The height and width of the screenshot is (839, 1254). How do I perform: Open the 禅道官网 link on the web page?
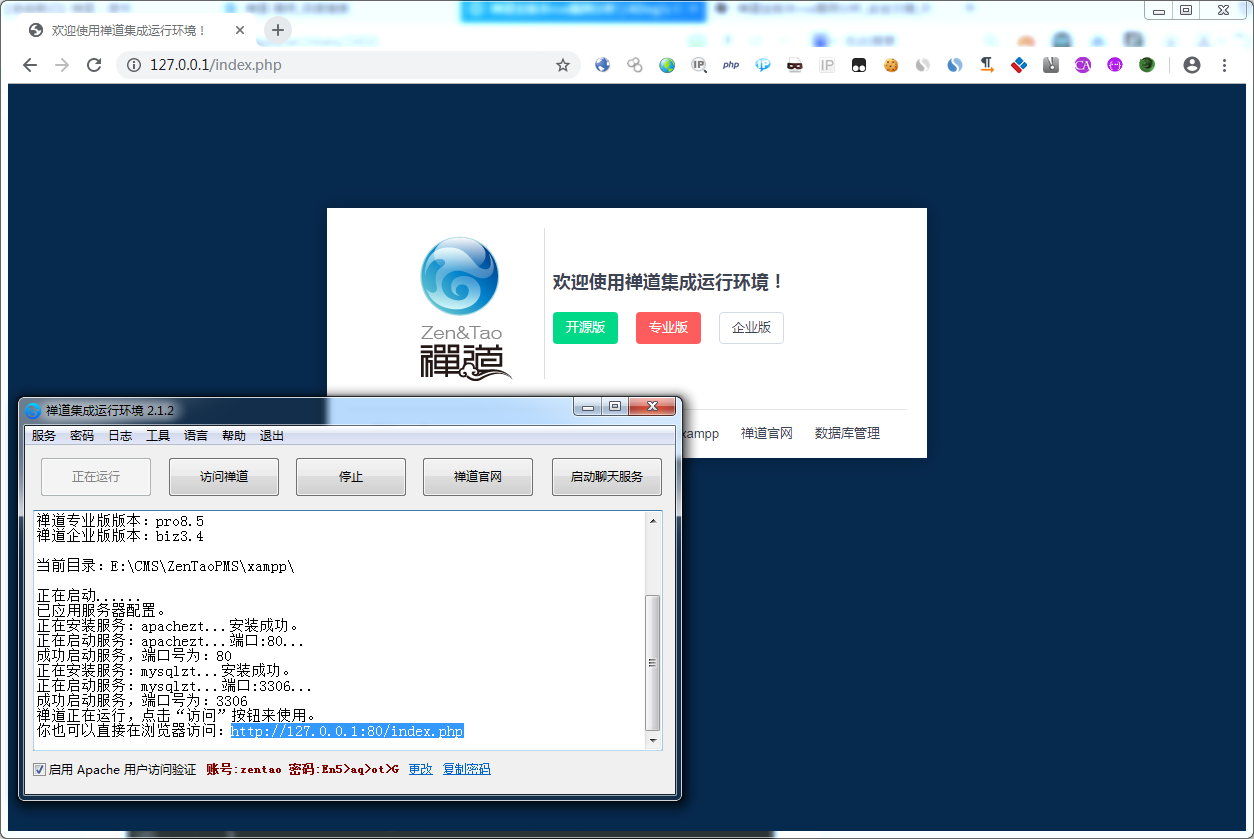tap(766, 433)
